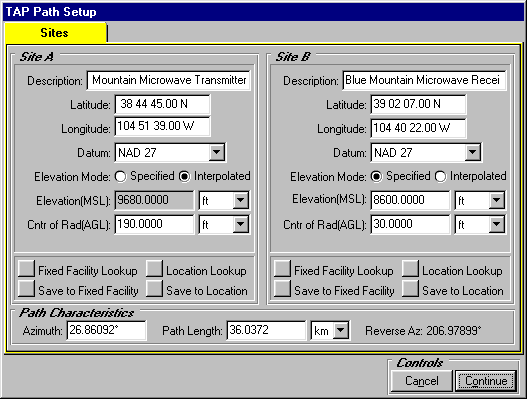The height and width of the screenshot is (399, 527).
Task: Select Interpolated elevation mode for Site B
Action: (x=441, y=176)
